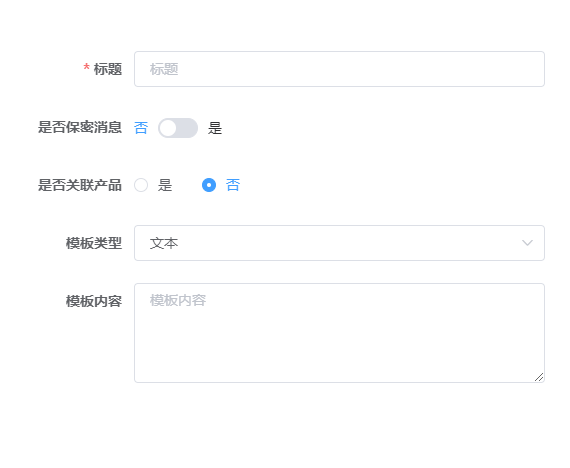Click the resize grip at the textarea corner

(539, 377)
